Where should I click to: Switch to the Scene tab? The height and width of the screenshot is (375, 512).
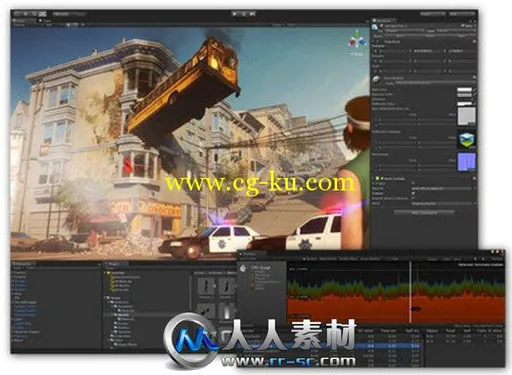pos(23,20)
